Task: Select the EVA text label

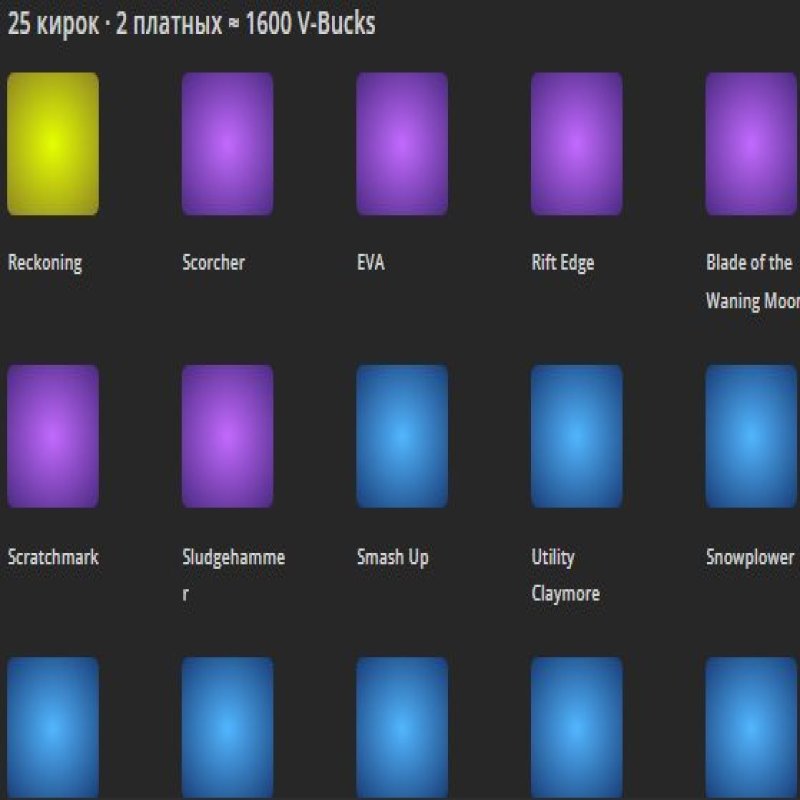Action: click(370, 263)
